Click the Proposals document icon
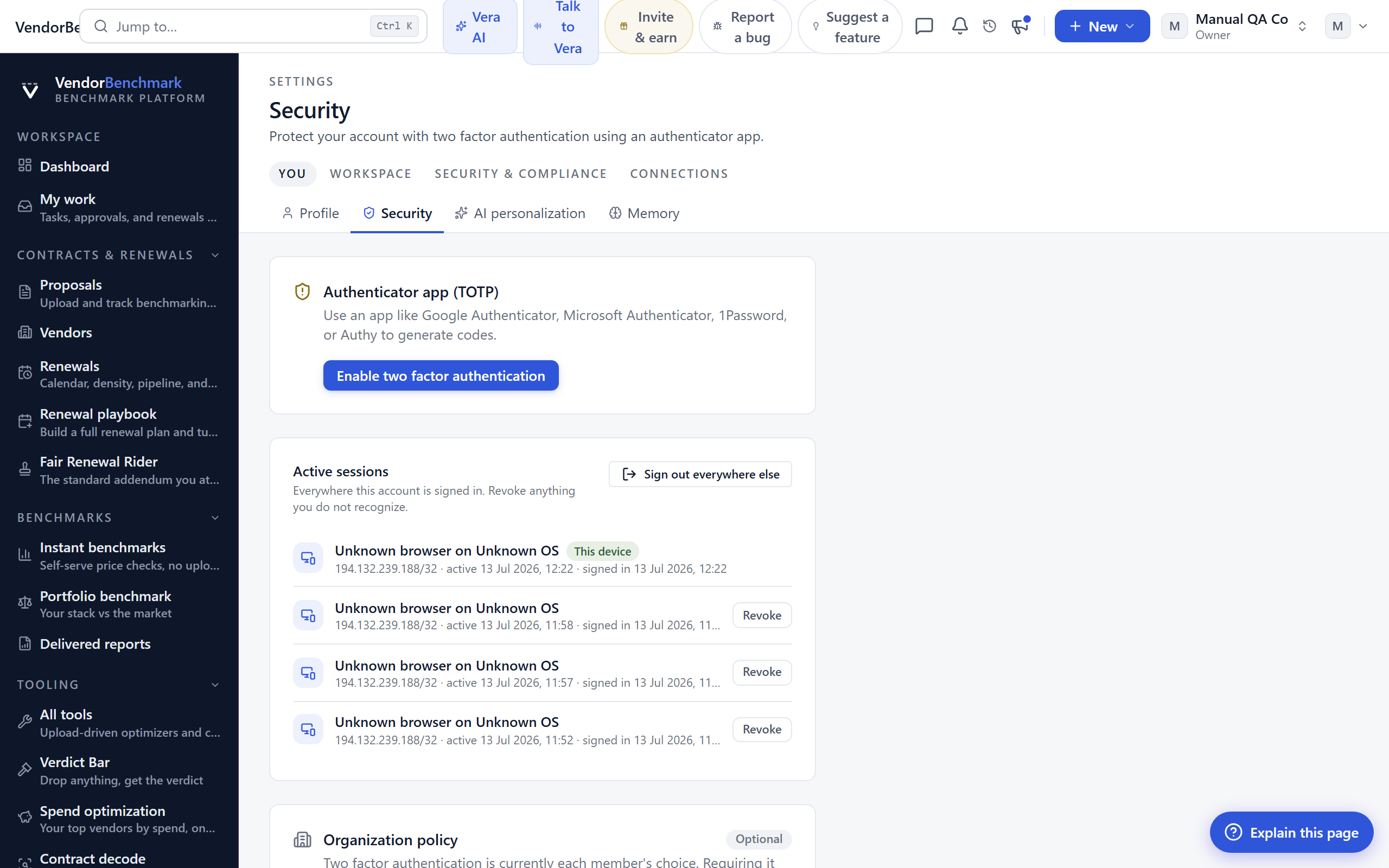1389x868 pixels. [24, 293]
